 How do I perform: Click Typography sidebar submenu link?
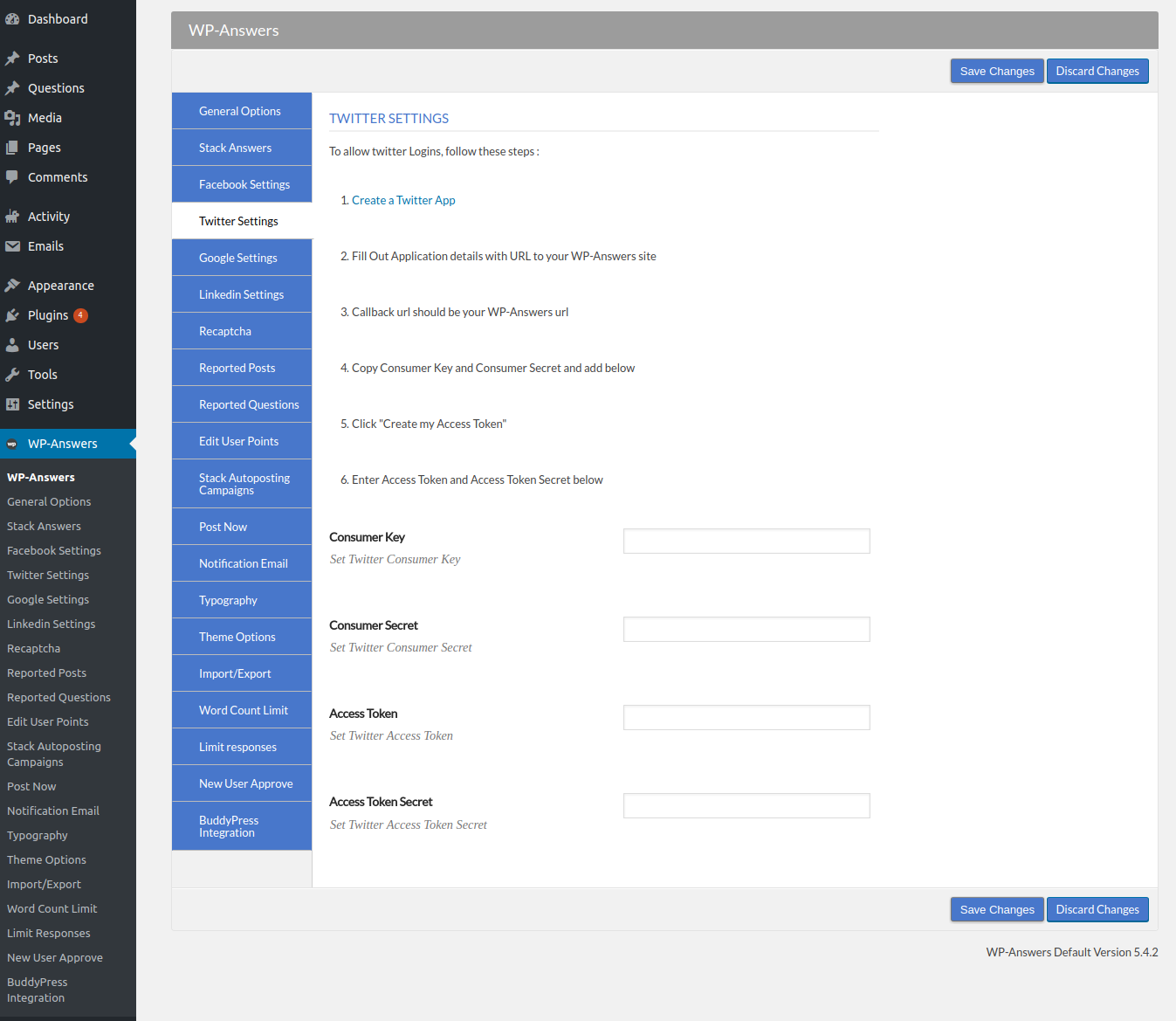(x=37, y=836)
